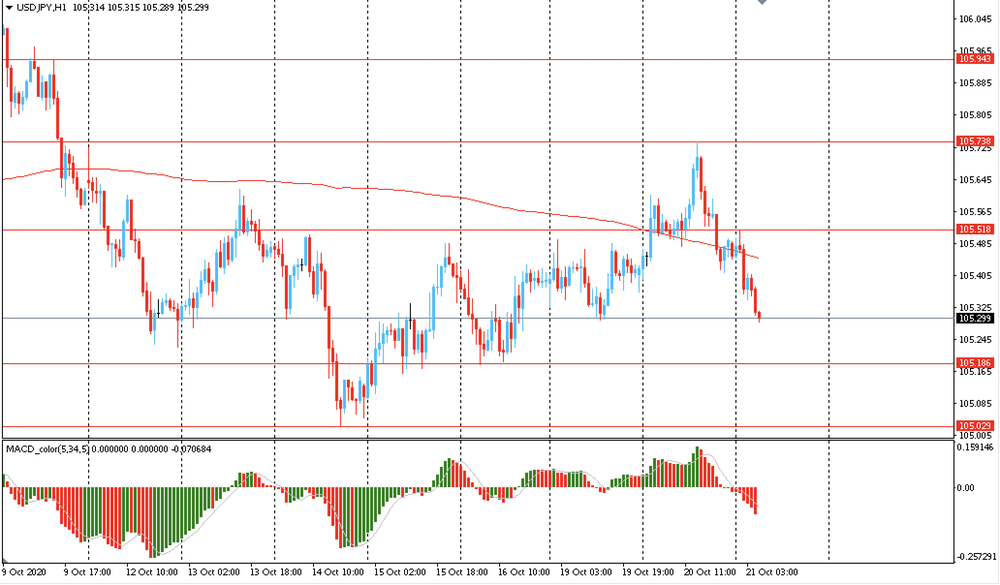Click the 19 Oct 03:00 time label
Viewport: 1000px width, 585px height.
[x=586, y=572]
